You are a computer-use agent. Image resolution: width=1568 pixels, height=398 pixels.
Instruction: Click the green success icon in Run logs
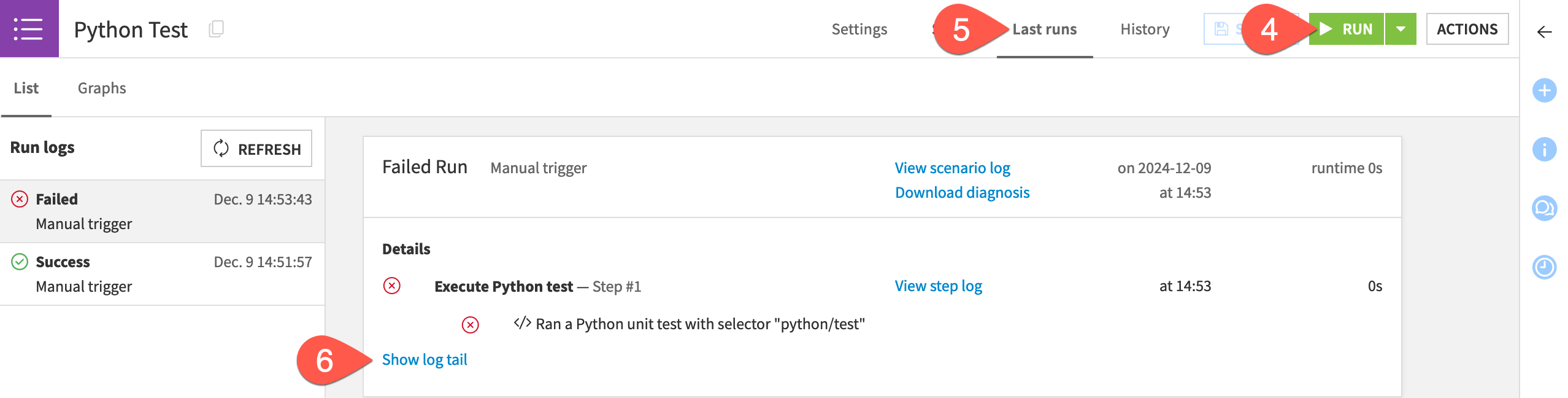(x=18, y=261)
